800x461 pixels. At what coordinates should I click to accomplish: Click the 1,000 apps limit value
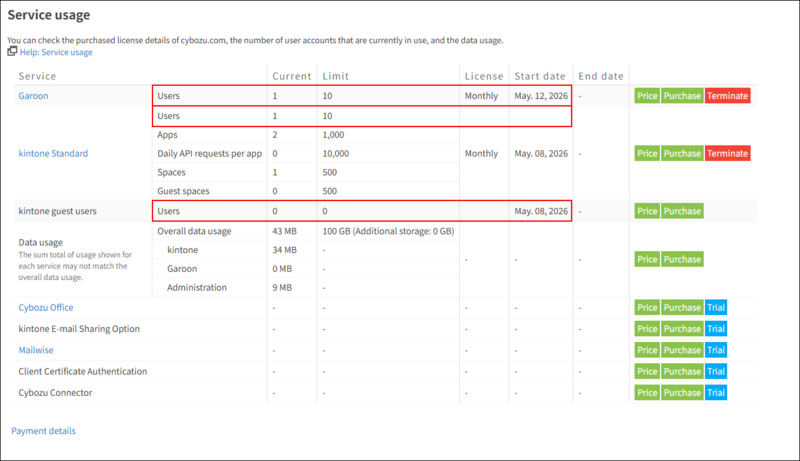[333, 135]
